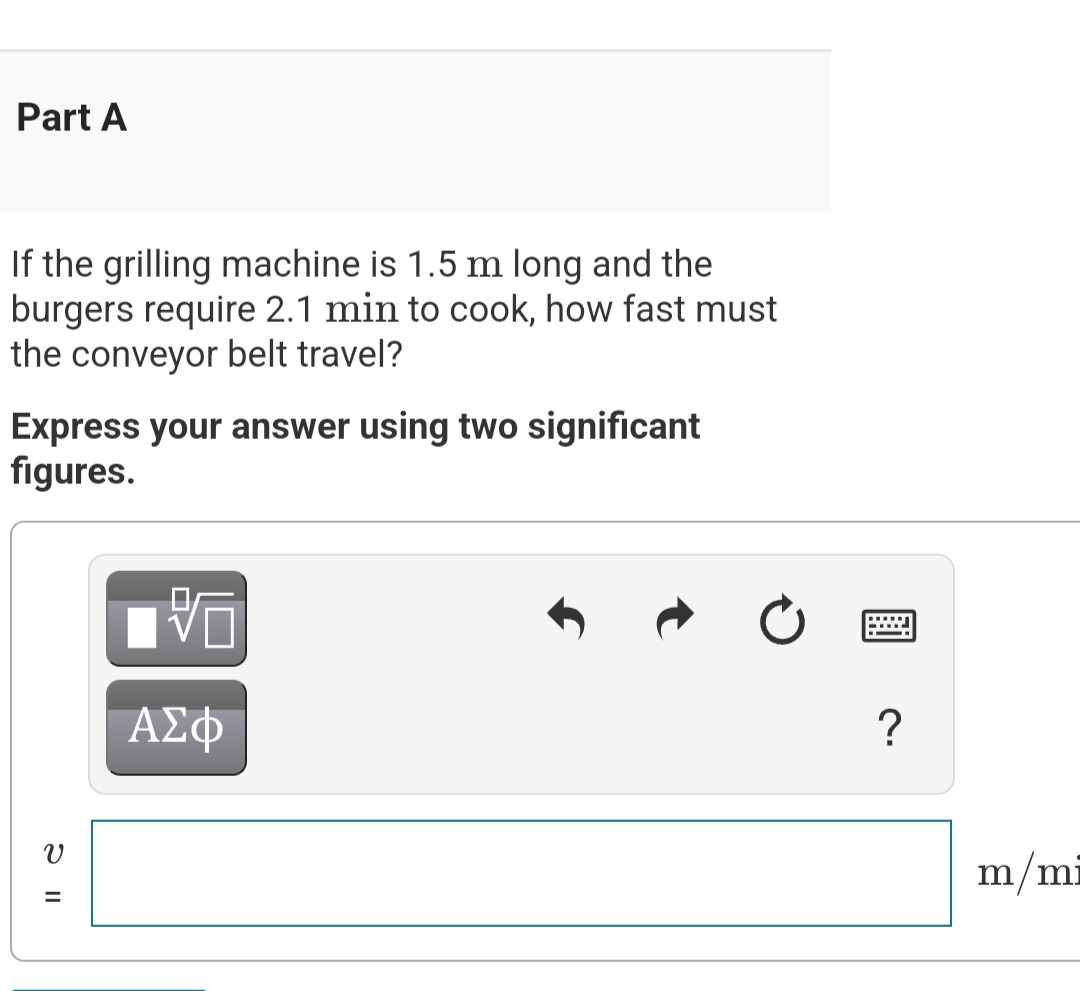This screenshot has width=1080, height=991.
Task: Click the undo arrow
Action: 565,620
